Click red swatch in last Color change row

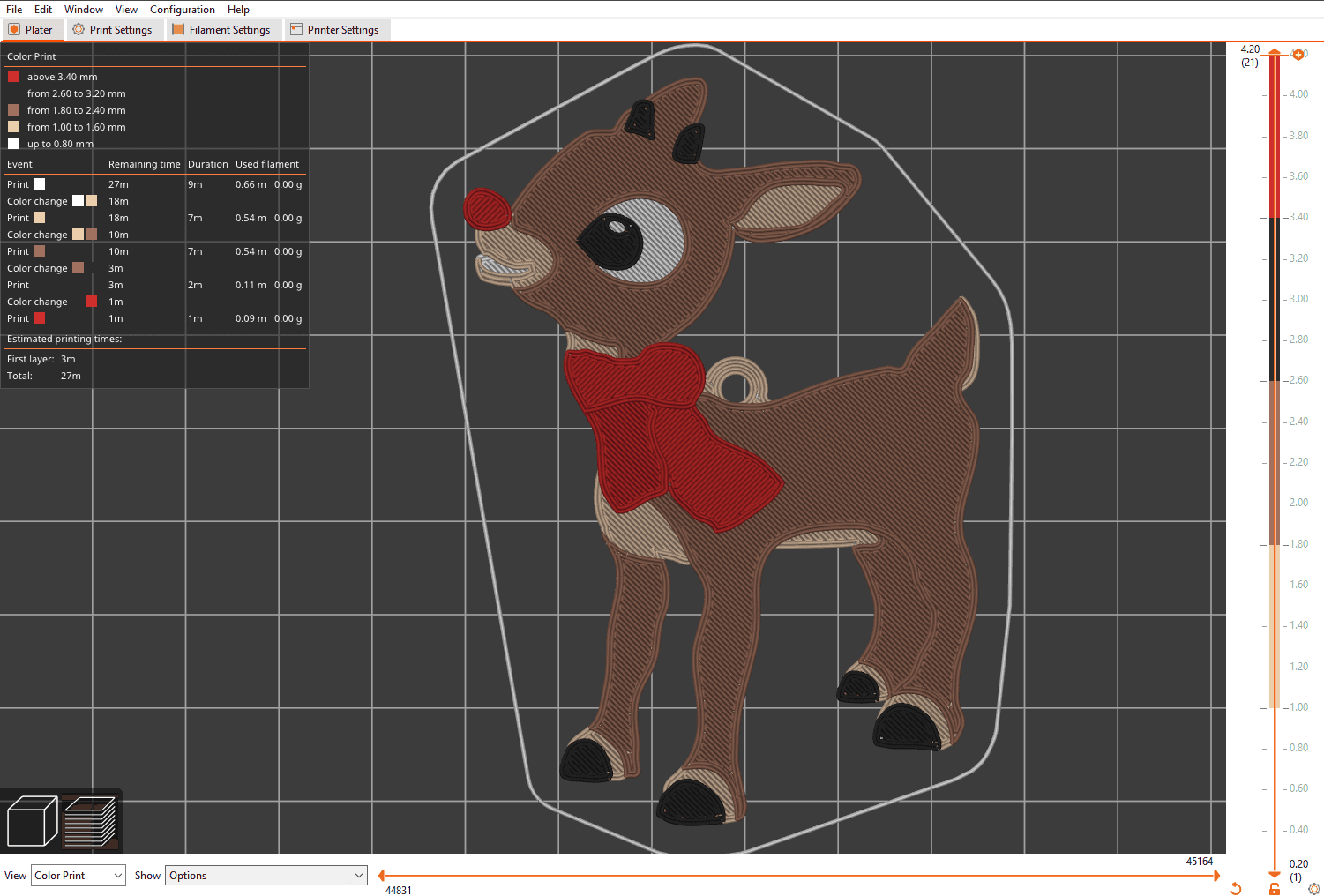tap(91, 302)
